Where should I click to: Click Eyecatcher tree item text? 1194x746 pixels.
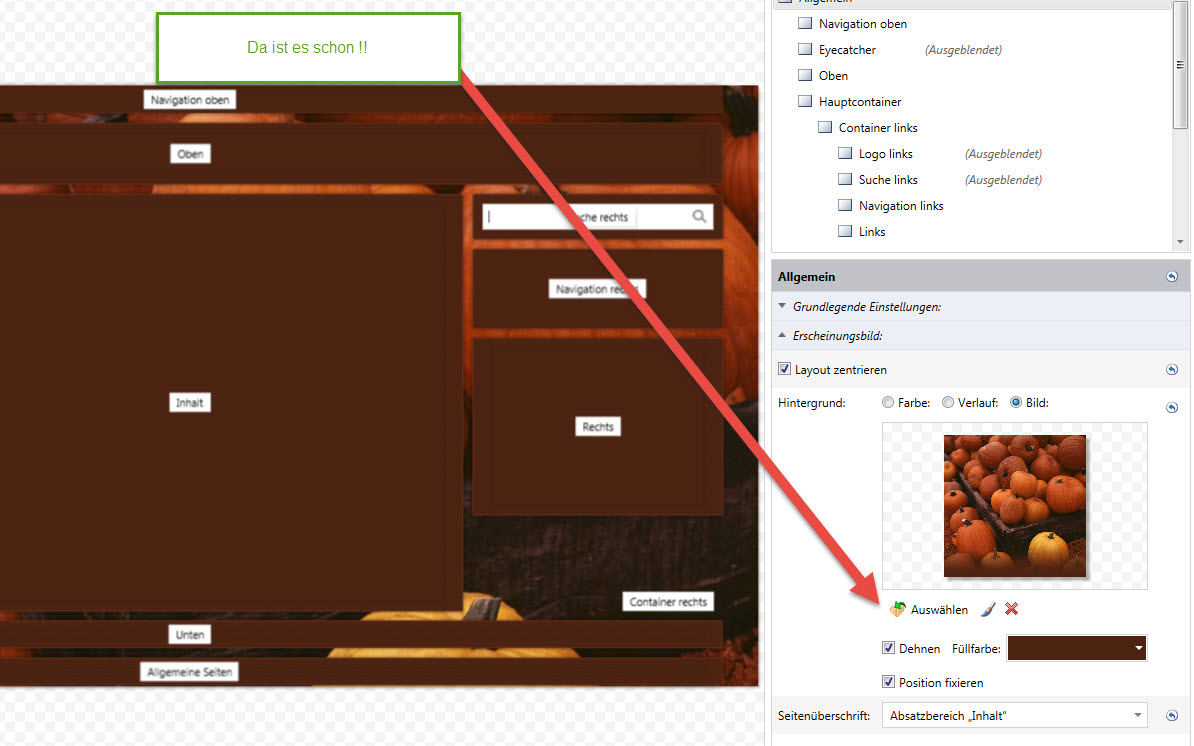point(847,50)
